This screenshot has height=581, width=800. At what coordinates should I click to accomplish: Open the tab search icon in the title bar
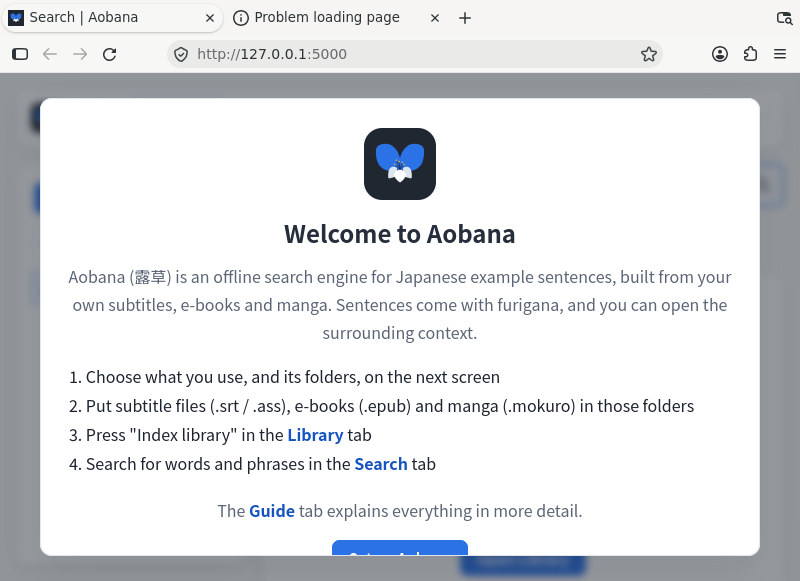point(784,18)
